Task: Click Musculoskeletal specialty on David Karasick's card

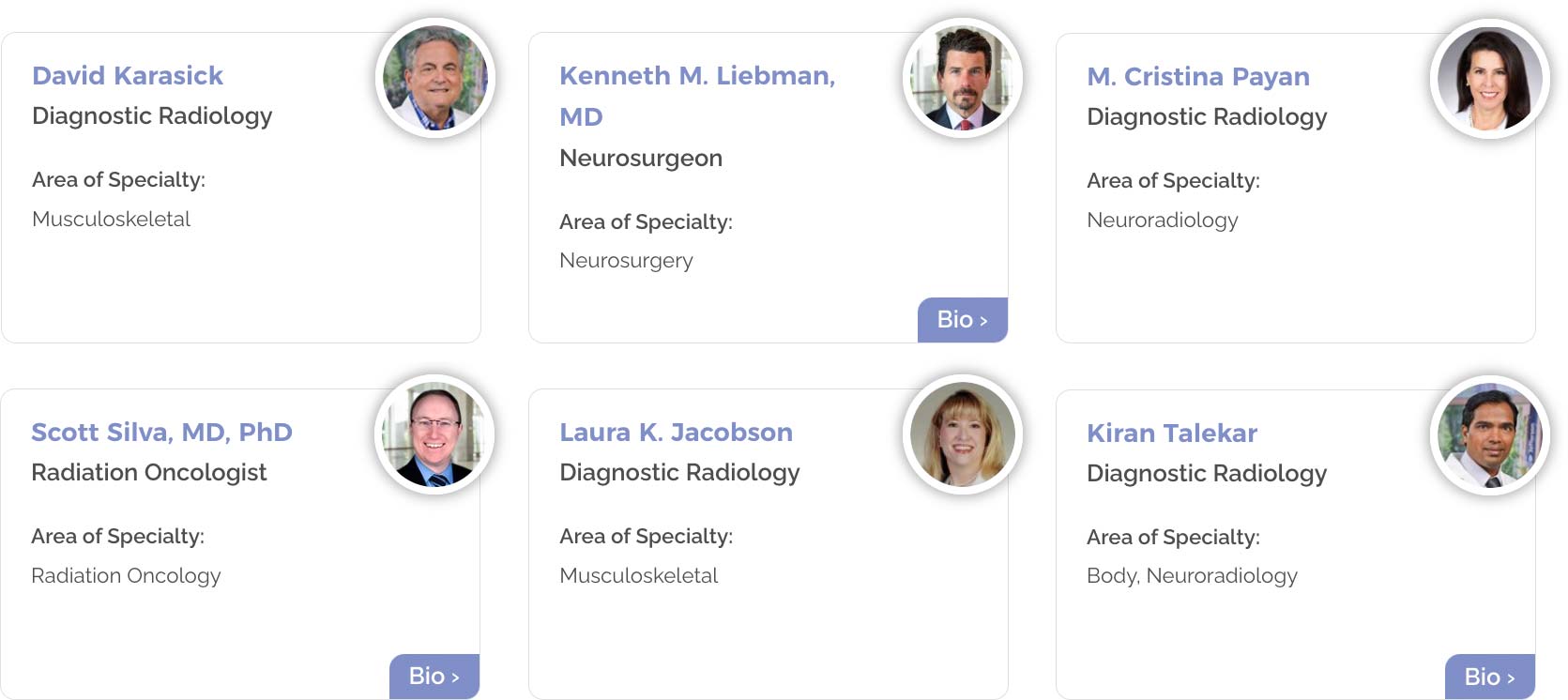Action: coord(111,220)
